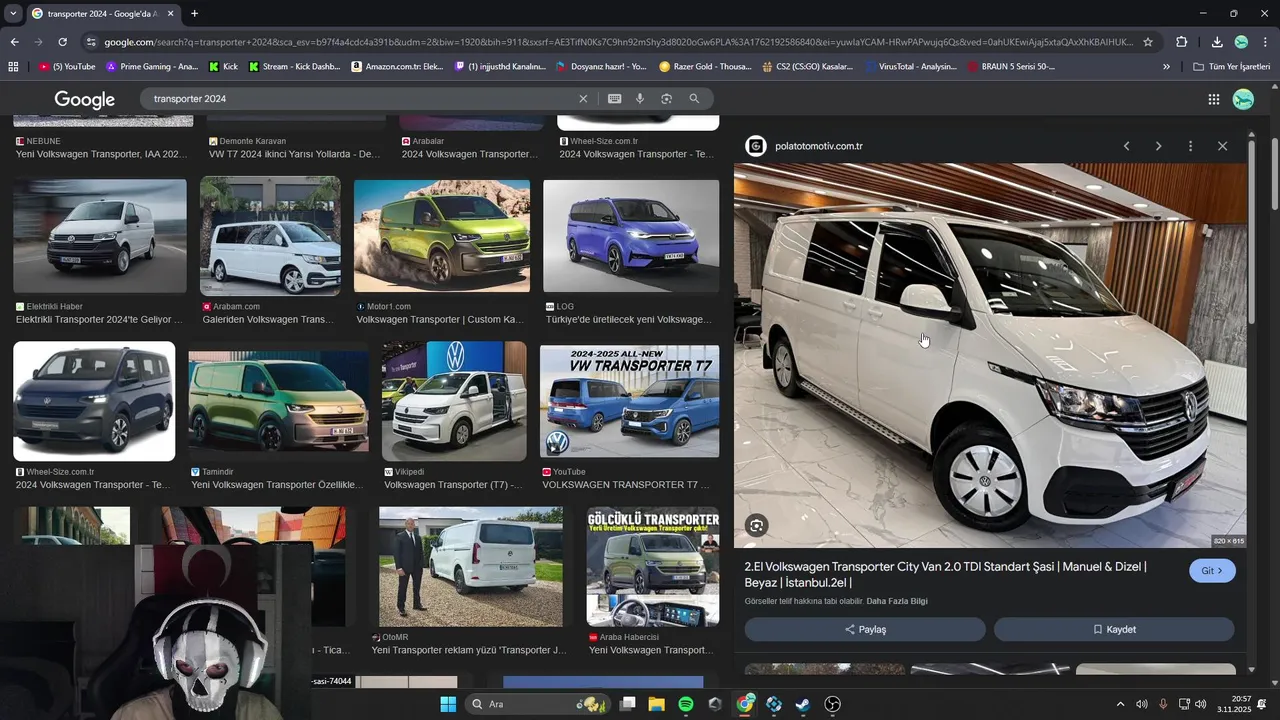Open the Tamindir green Transporter thumbnail

click(279, 401)
